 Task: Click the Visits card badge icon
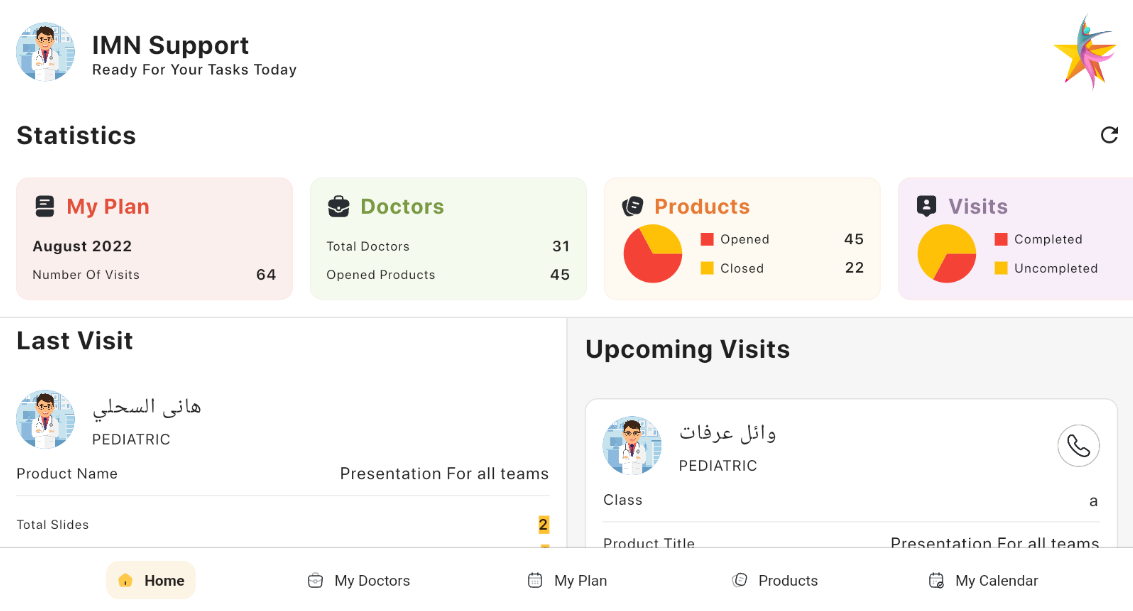coord(926,207)
